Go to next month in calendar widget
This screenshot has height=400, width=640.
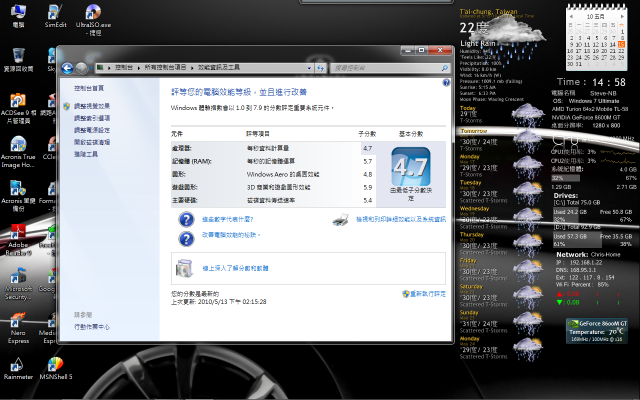(x=622, y=17)
